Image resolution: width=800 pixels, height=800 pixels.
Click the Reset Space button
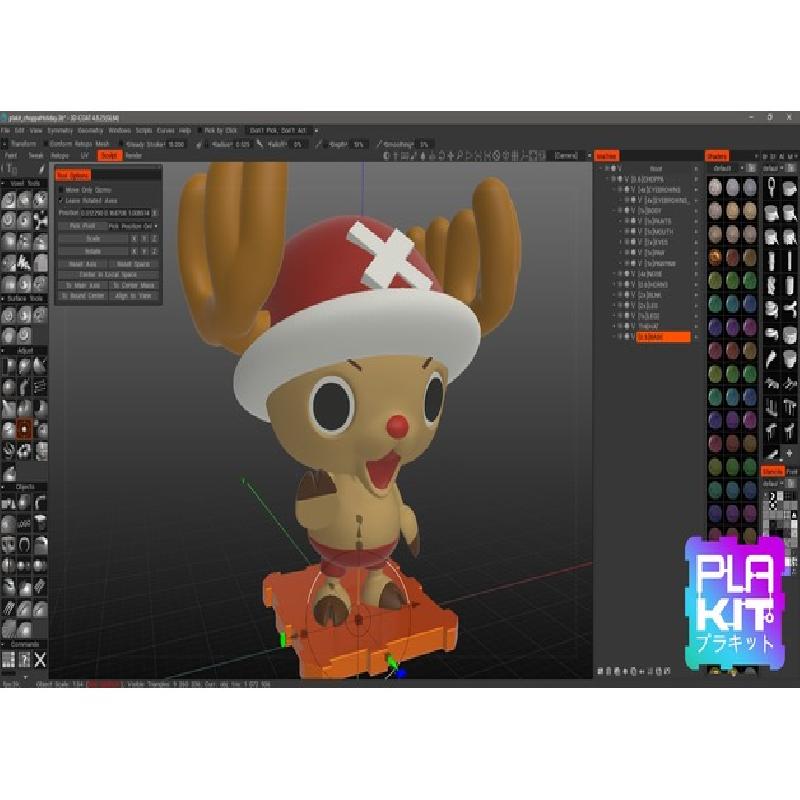pos(133,264)
